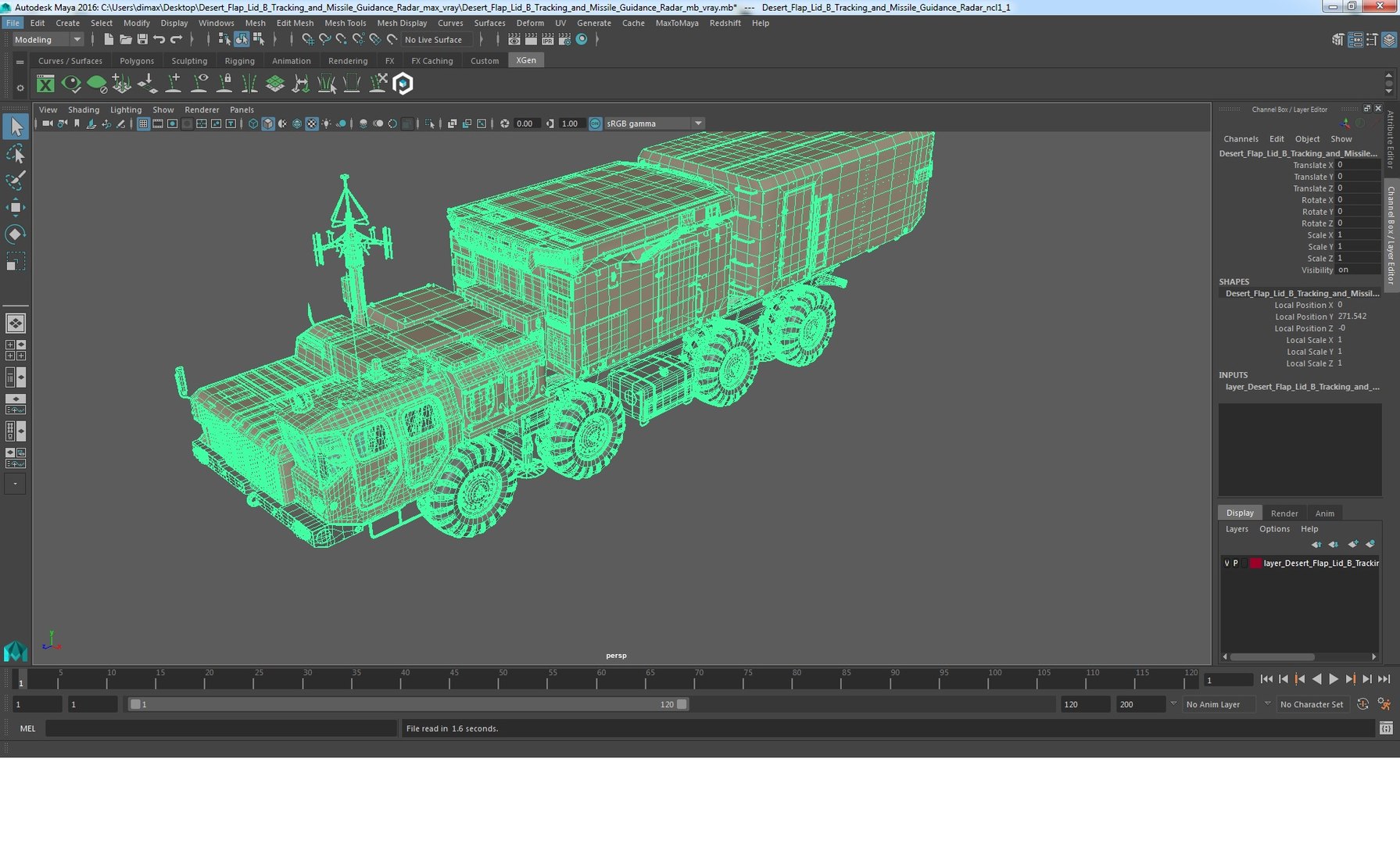Toggle the layer P playback box
The height and width of the screenshot is (844, 1400).
pyautogui.click(x=1236, y=563)
